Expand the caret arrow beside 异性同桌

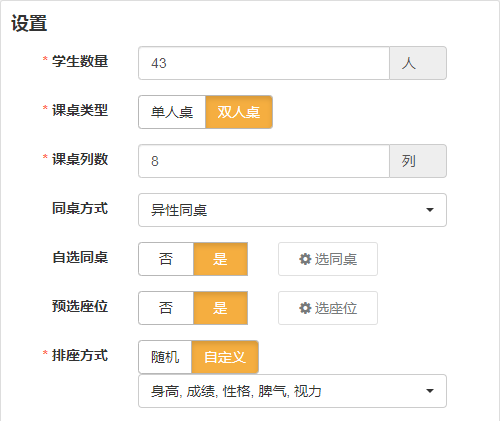tap(430, 210)
